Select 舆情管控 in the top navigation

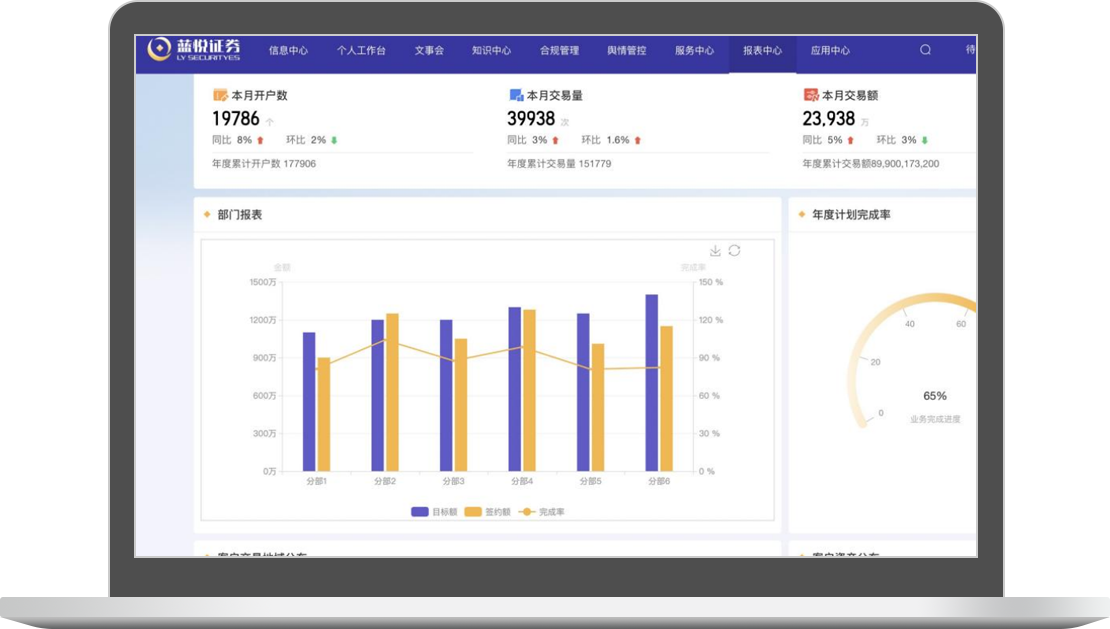pyautogui.click(x=626, y=51)
